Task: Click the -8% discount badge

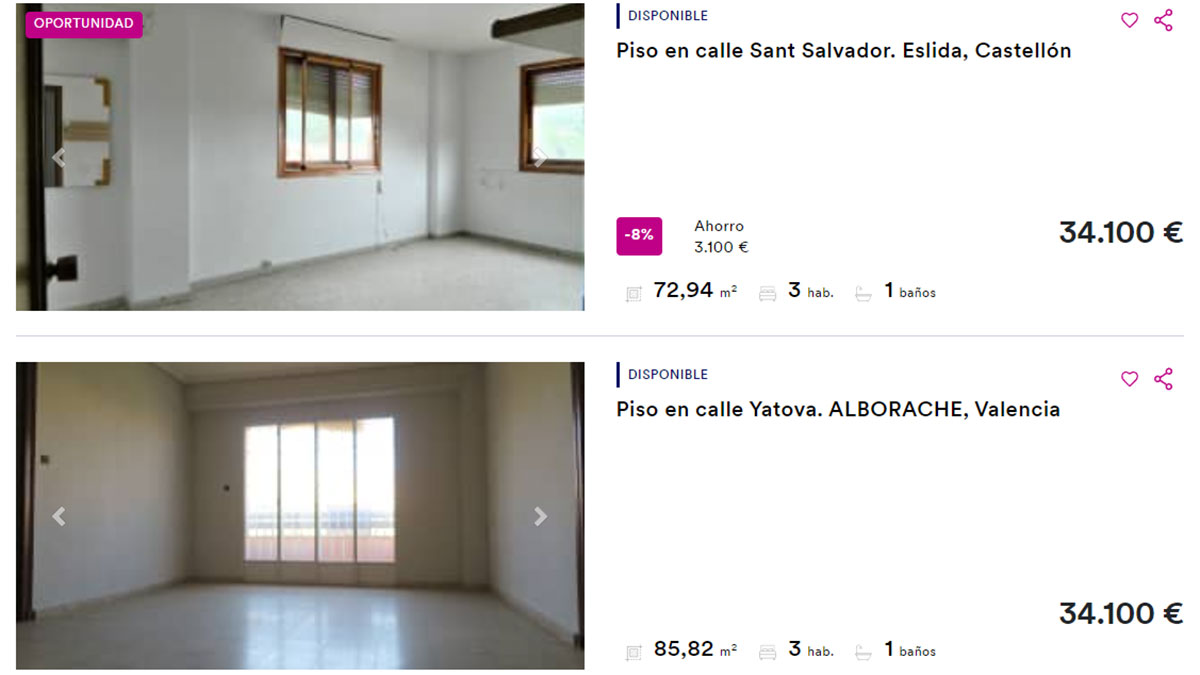Action: coord(639,236)
